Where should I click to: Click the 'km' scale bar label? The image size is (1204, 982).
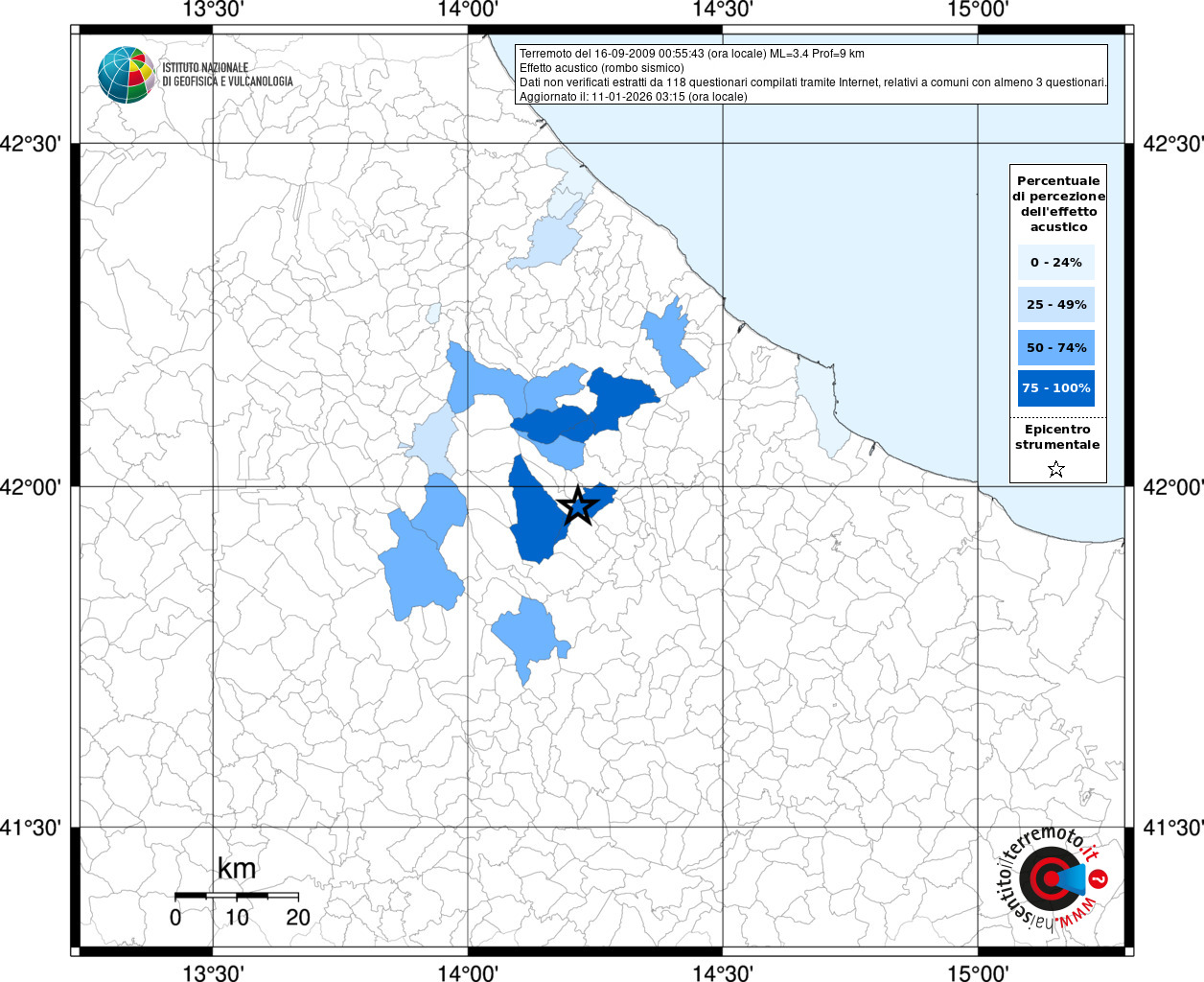[237, 869]
